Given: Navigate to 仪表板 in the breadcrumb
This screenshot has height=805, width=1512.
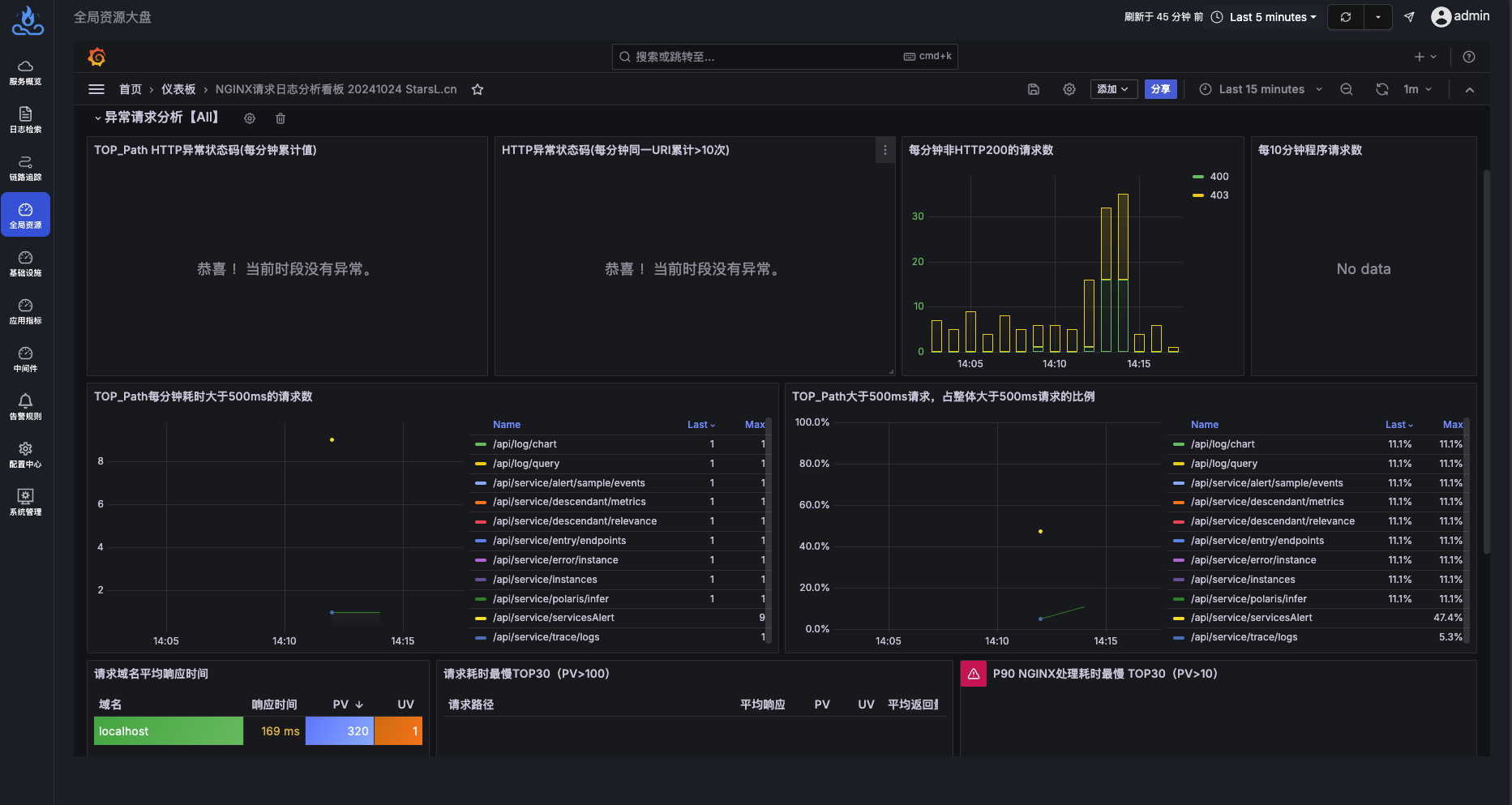Looking at the screenshot, I should coord(178,89).
